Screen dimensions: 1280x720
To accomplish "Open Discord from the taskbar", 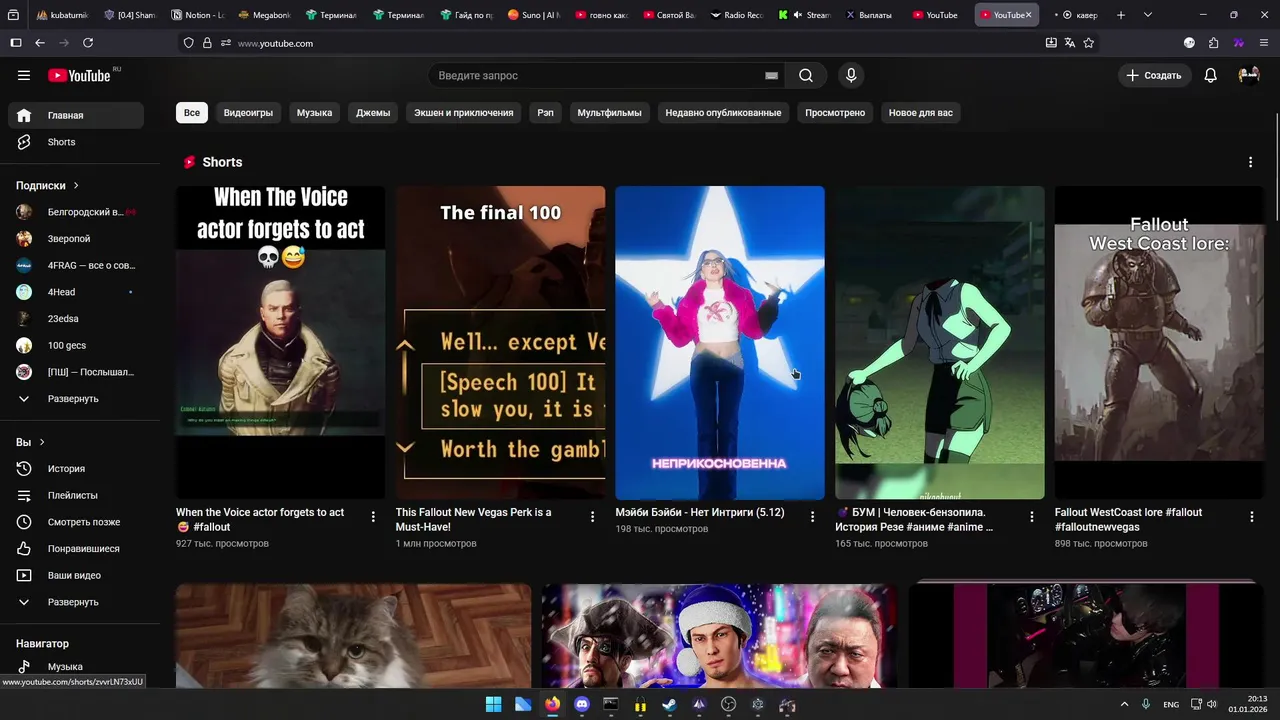I will 582,704.
